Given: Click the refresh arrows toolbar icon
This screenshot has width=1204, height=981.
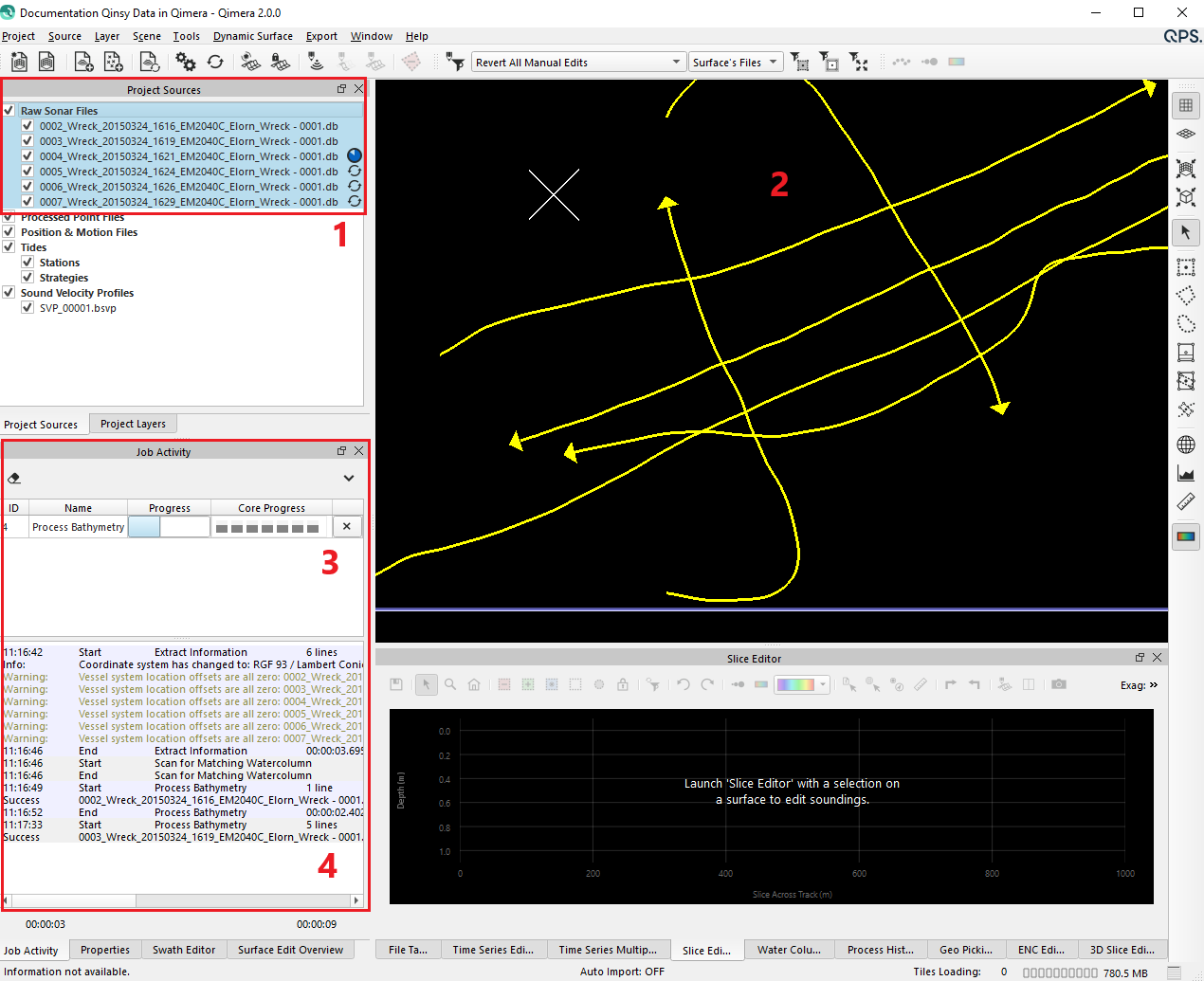Looking at the screenshot, I should click(215, 62).
